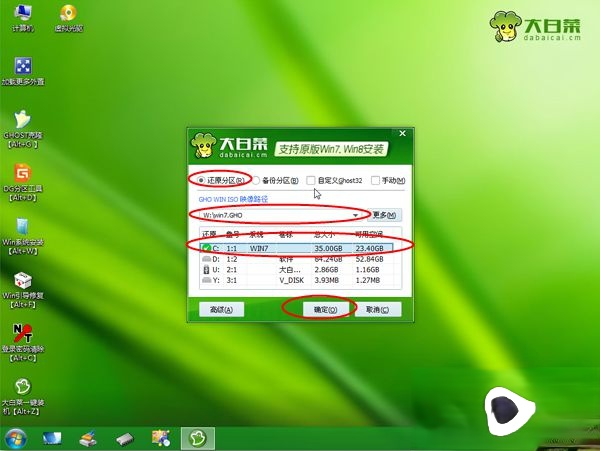Click the 23.40GB free space cell
The image size is (600, 451).
369,249
